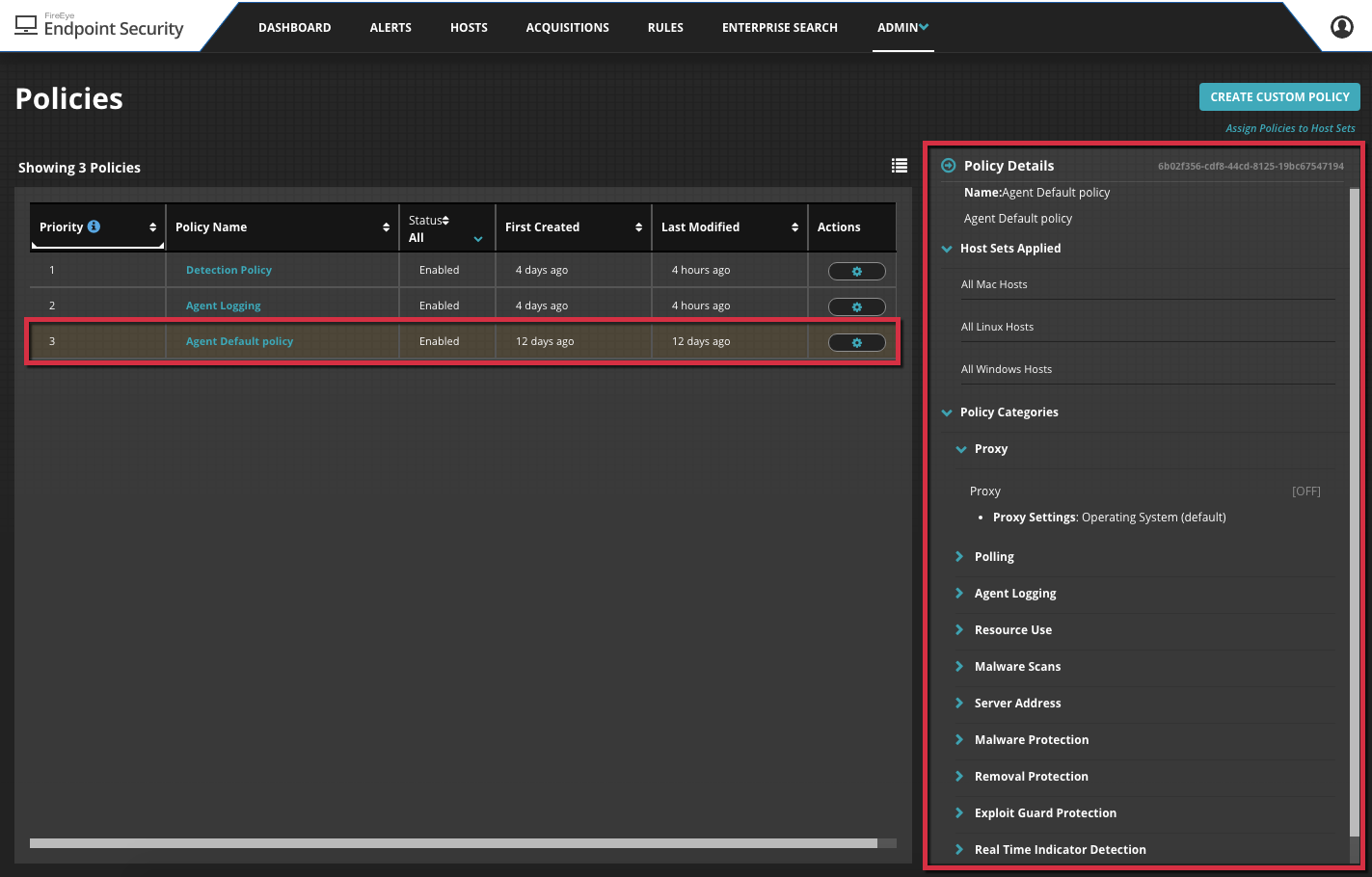Screen dimensions: 1372x877
Task: Expand the Exploit Guard Protection category
Action: click(x=959, y=812)
